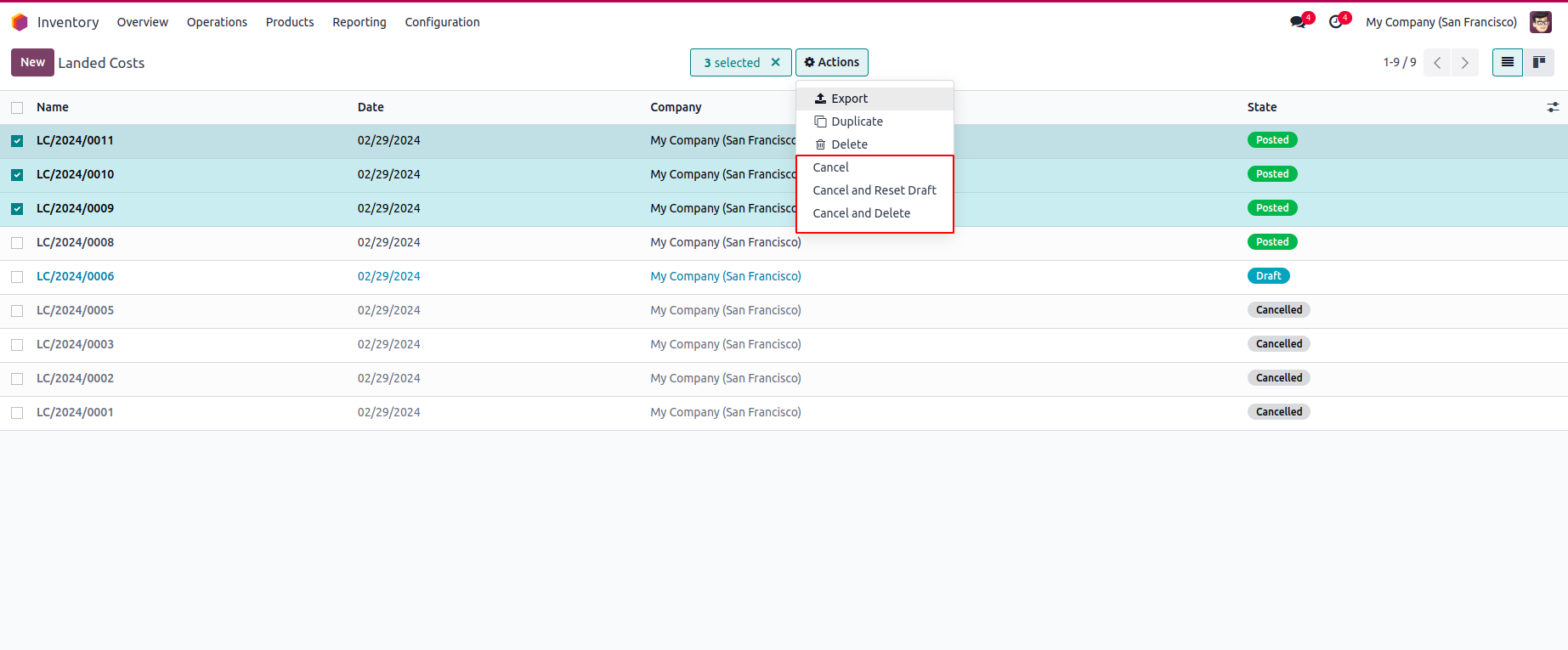This screenshot has width=1568, height=650.
Task: Uncheck the LC/2024/0010 row checkbox
Action: coord(17,175)
